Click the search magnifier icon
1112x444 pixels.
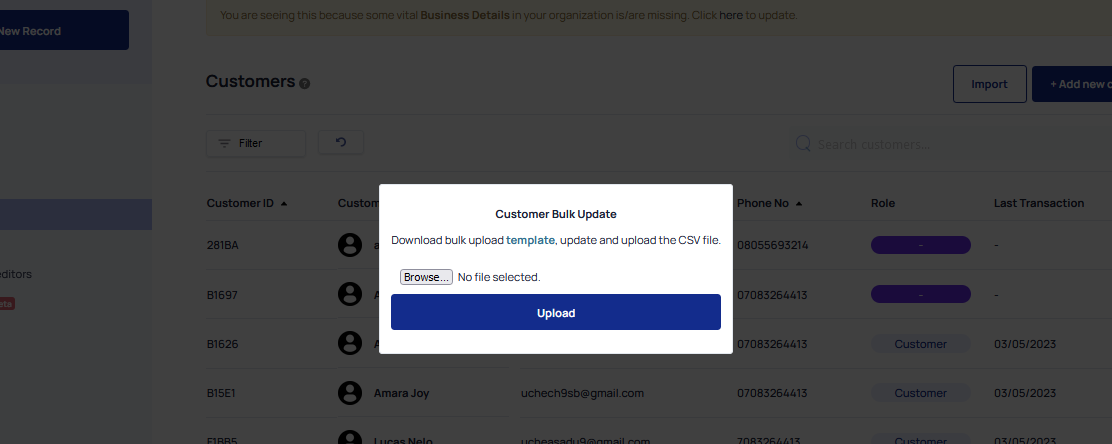(x=803, y=144)
